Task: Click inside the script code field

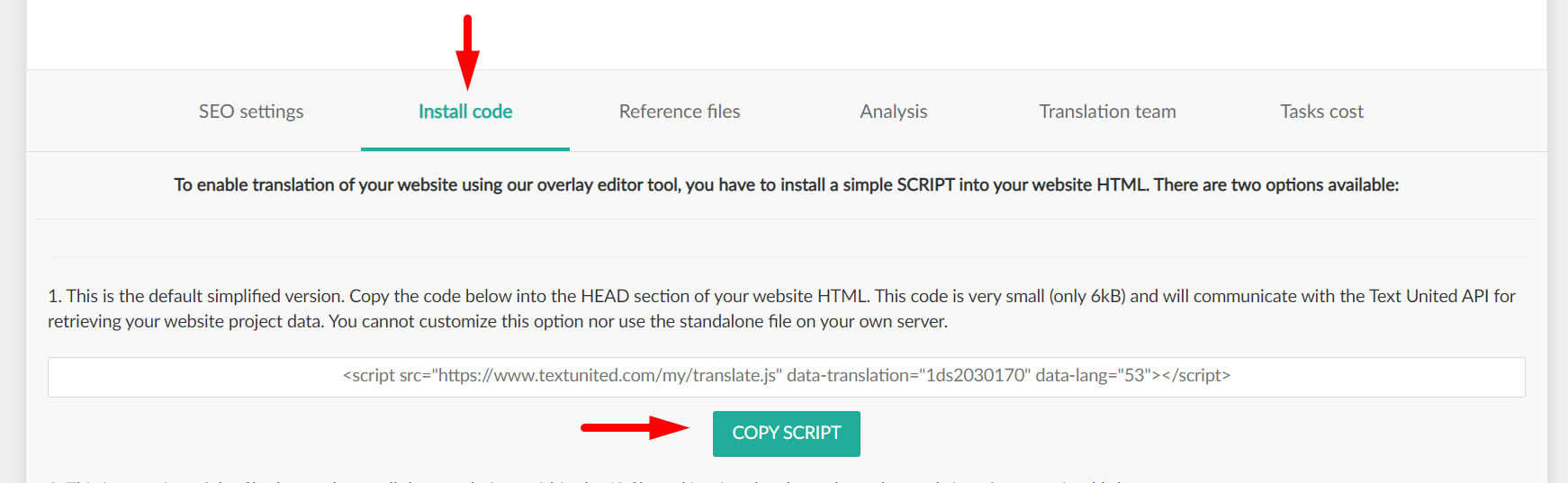Action: click(x=787, y=377)
